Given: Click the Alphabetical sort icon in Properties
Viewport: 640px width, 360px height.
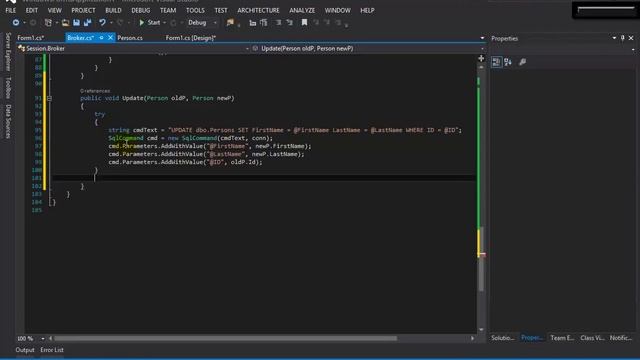Looking at the screenshot, I should [508, 62].
